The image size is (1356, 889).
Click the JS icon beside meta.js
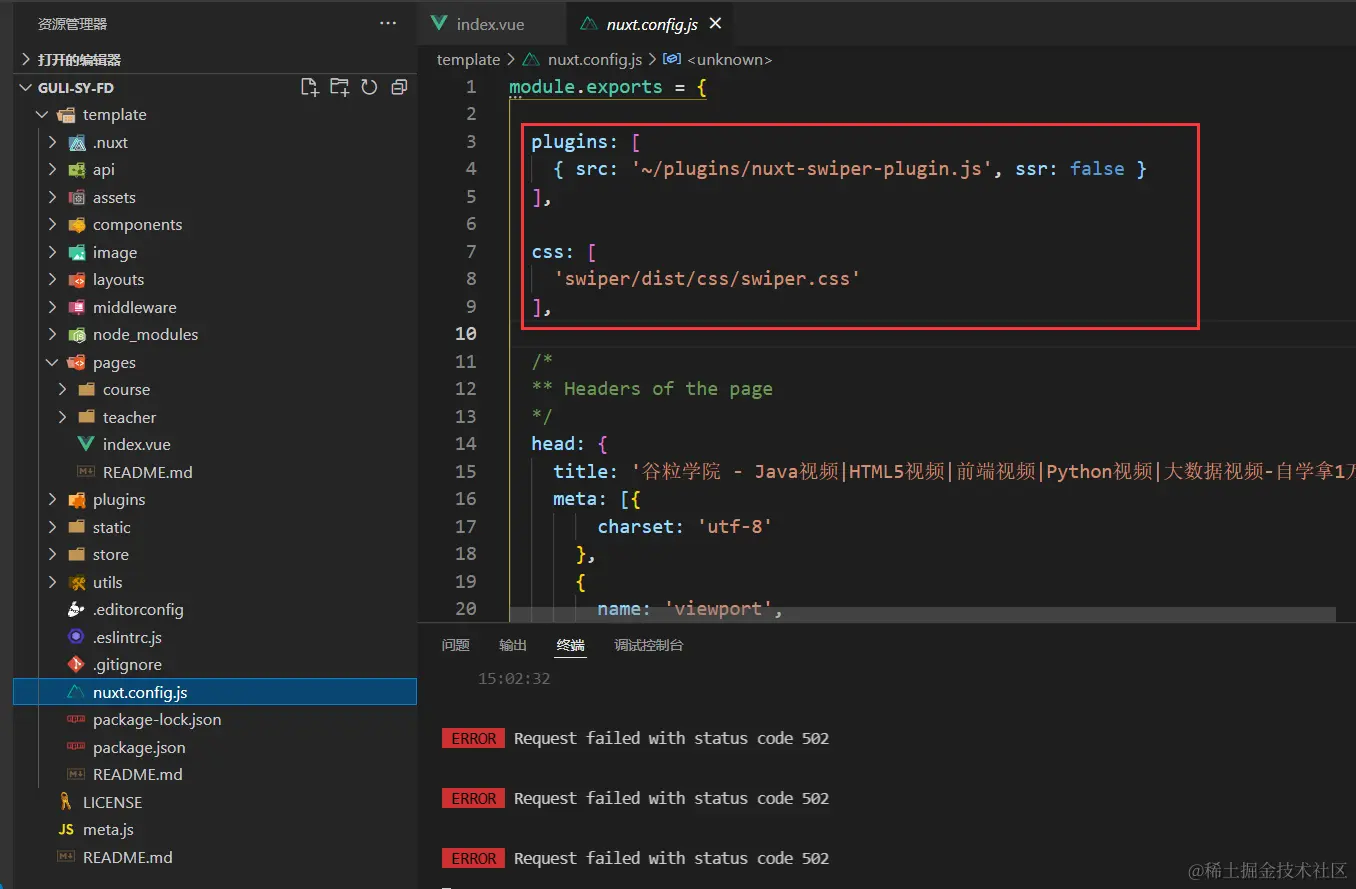(x=66, y=830)
